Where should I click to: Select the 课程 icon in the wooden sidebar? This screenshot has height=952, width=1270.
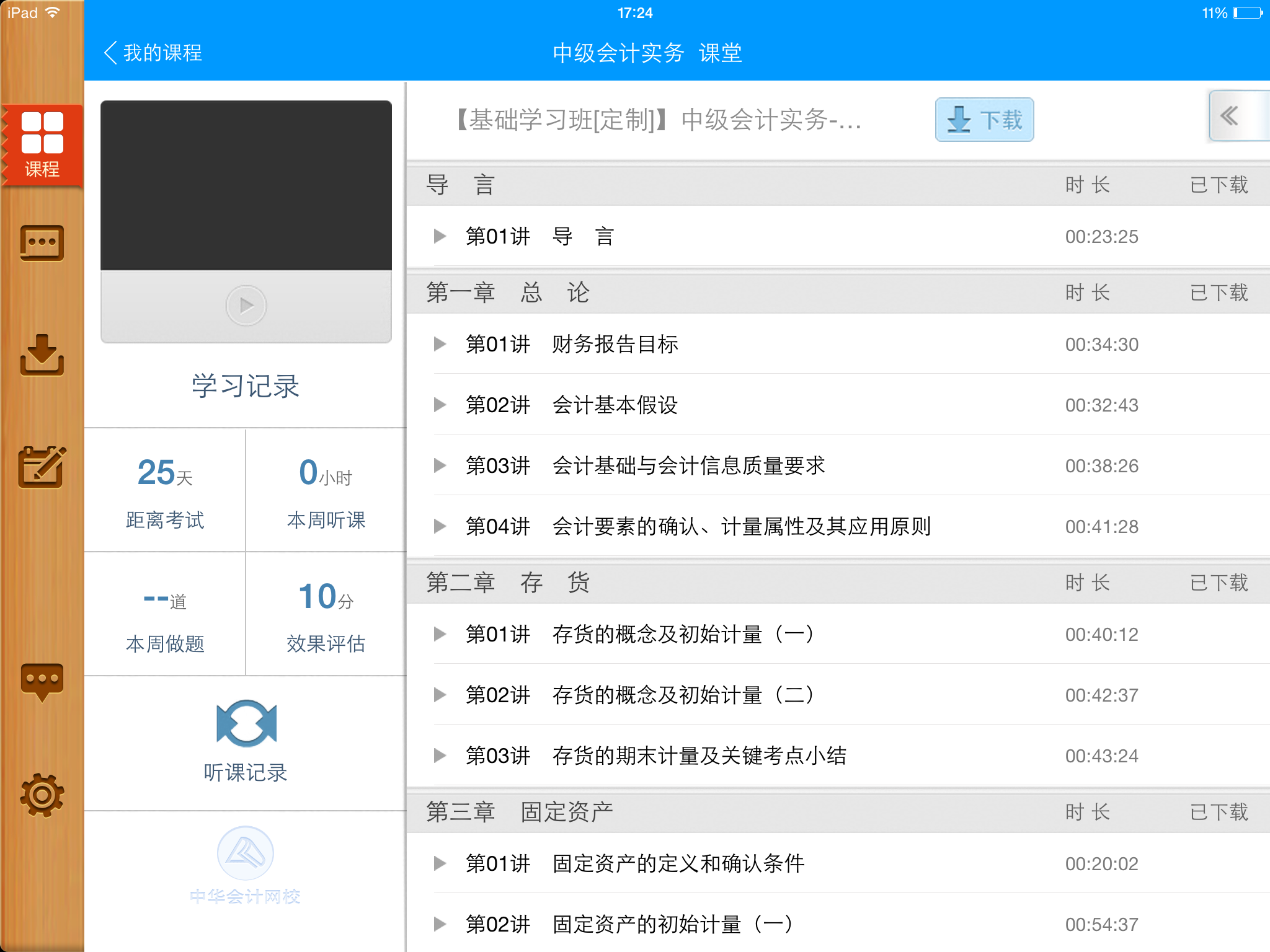pyautogui.click(x=42, y=144)
